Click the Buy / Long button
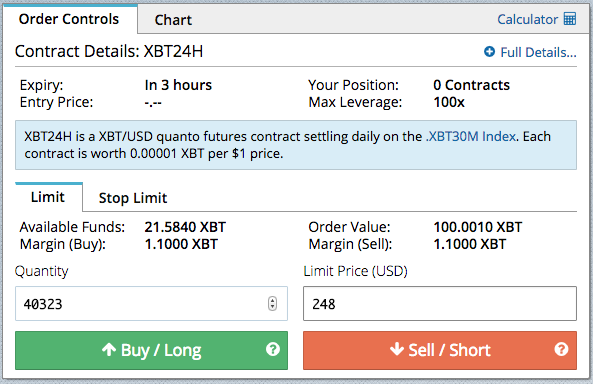This screenshot has width=593, height=384. pyautogui.click(x=151, y=350)
